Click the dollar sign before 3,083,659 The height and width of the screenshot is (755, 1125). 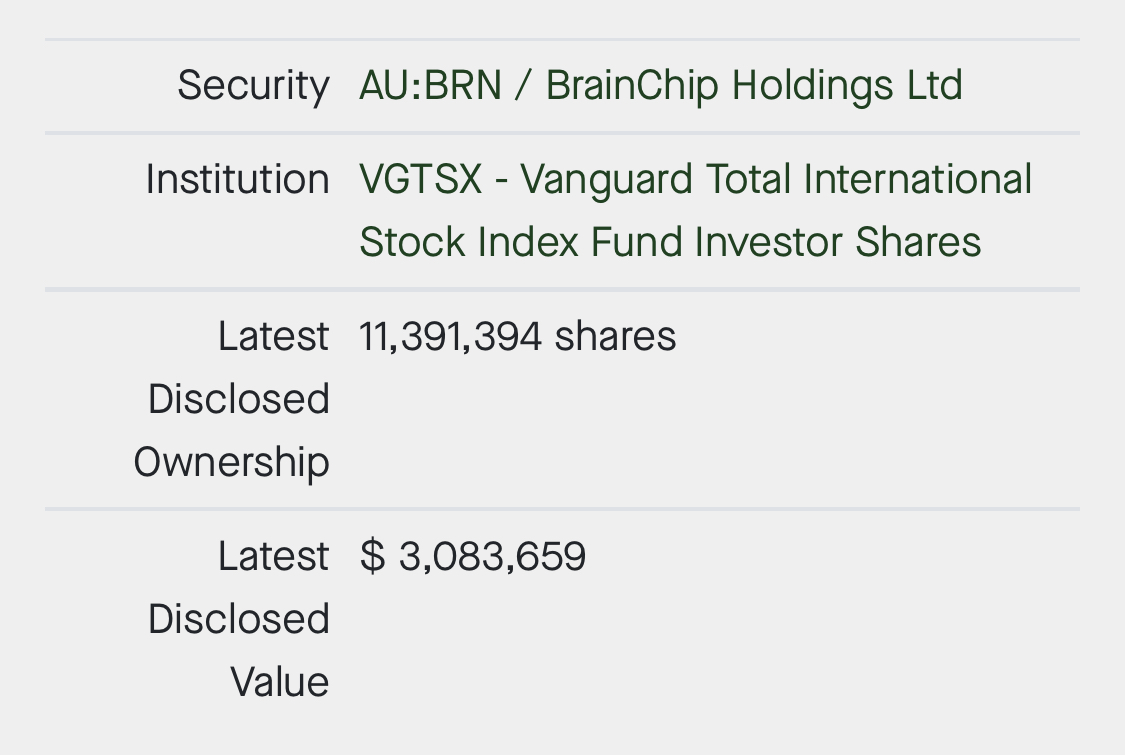(x=372, y=557)
